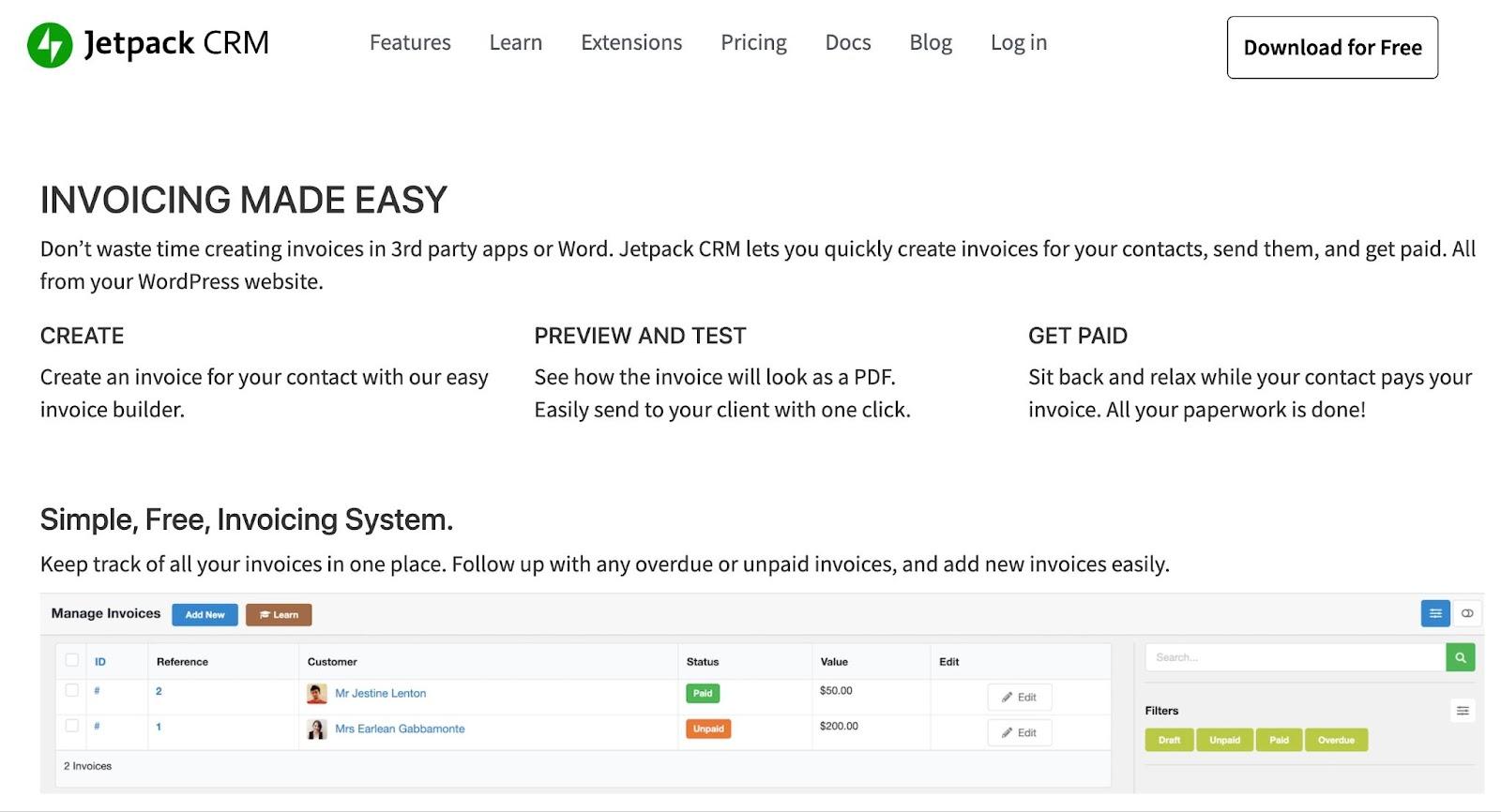Apply the Paid filter tag
The height and width of the screenshot is (812, 1501).
1279,741
